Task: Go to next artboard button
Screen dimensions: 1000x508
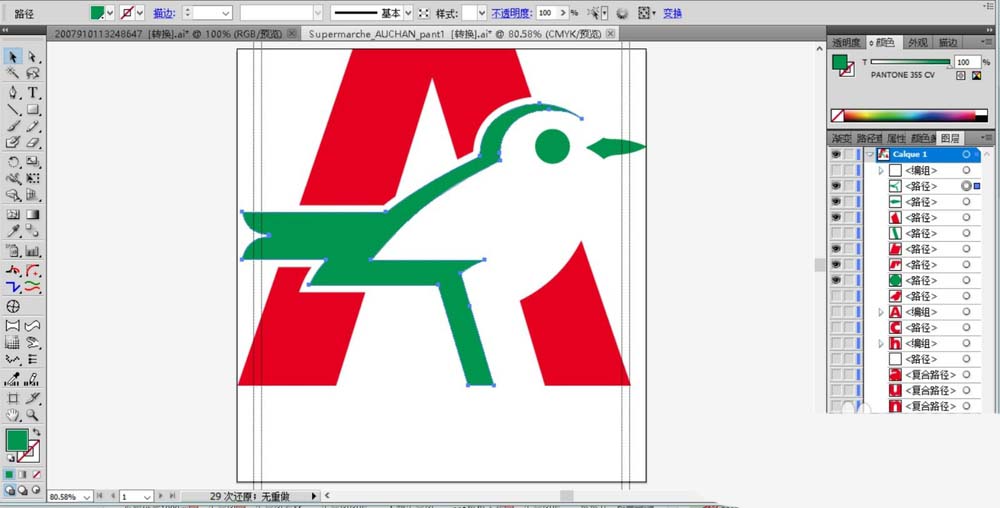Action: [x=160, y=495]
